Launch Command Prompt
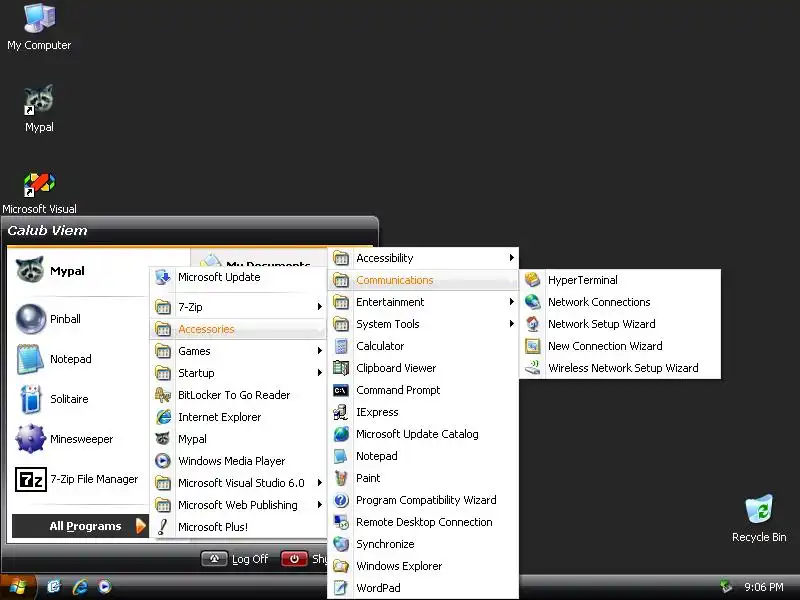The width and height of the screenshot is (800, 600). 423,390
